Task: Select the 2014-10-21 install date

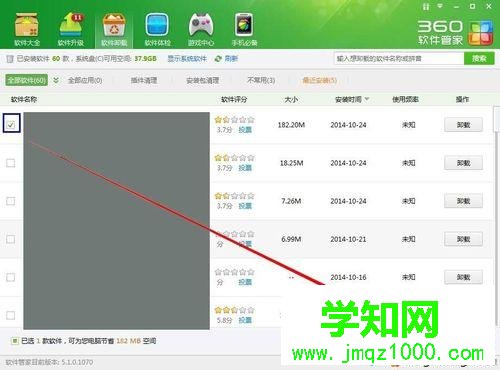Action: tap(348, 239)
